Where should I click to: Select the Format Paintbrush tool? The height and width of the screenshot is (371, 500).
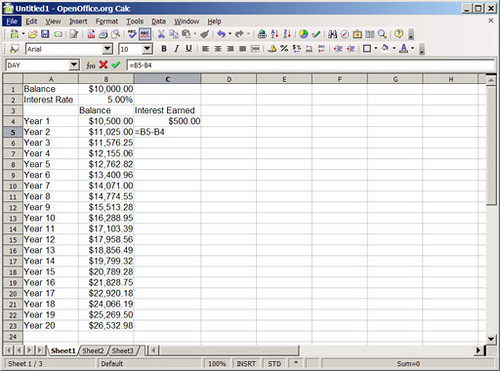[x=205, y=34]
